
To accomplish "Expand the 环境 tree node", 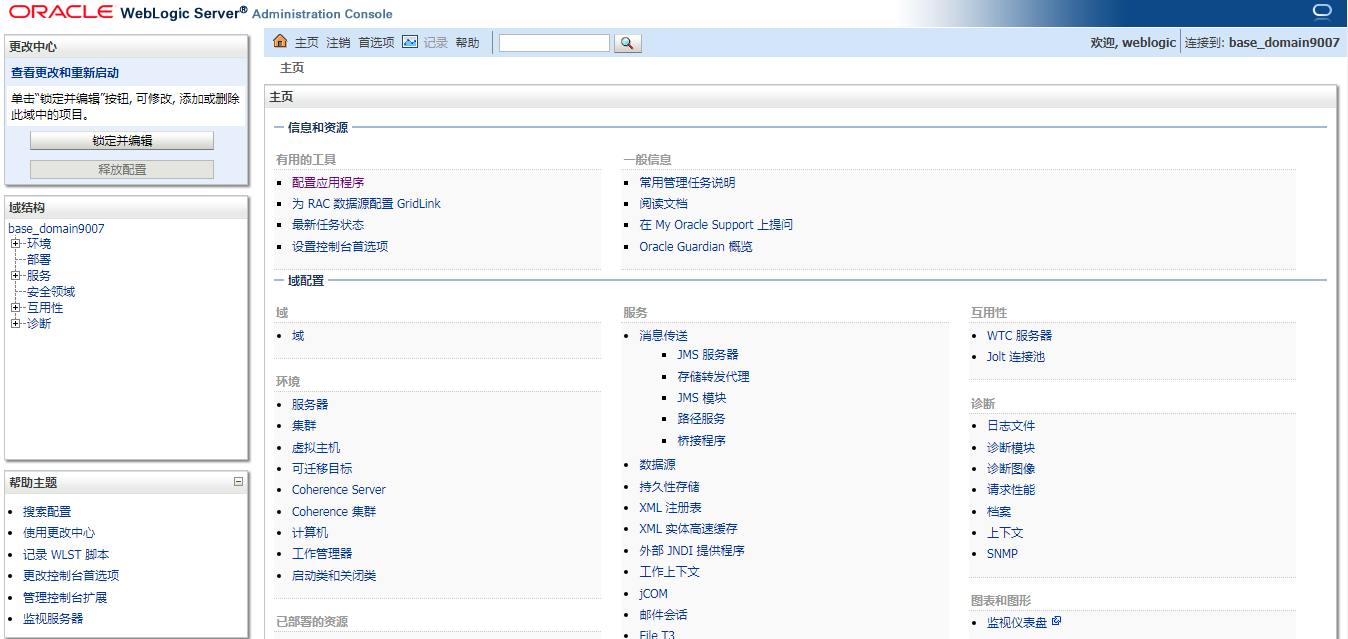I will click(x=15, y=244).
